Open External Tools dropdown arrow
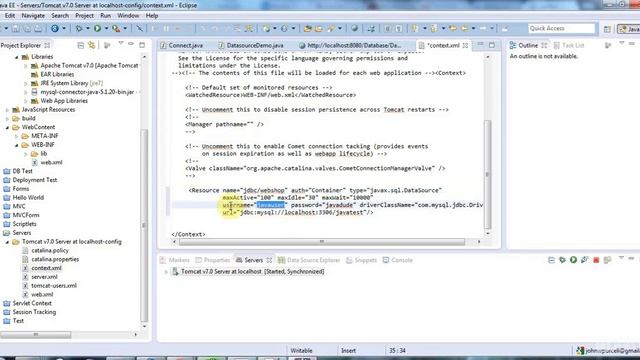This screenshot has height=360, width=640. click(125, 29)
